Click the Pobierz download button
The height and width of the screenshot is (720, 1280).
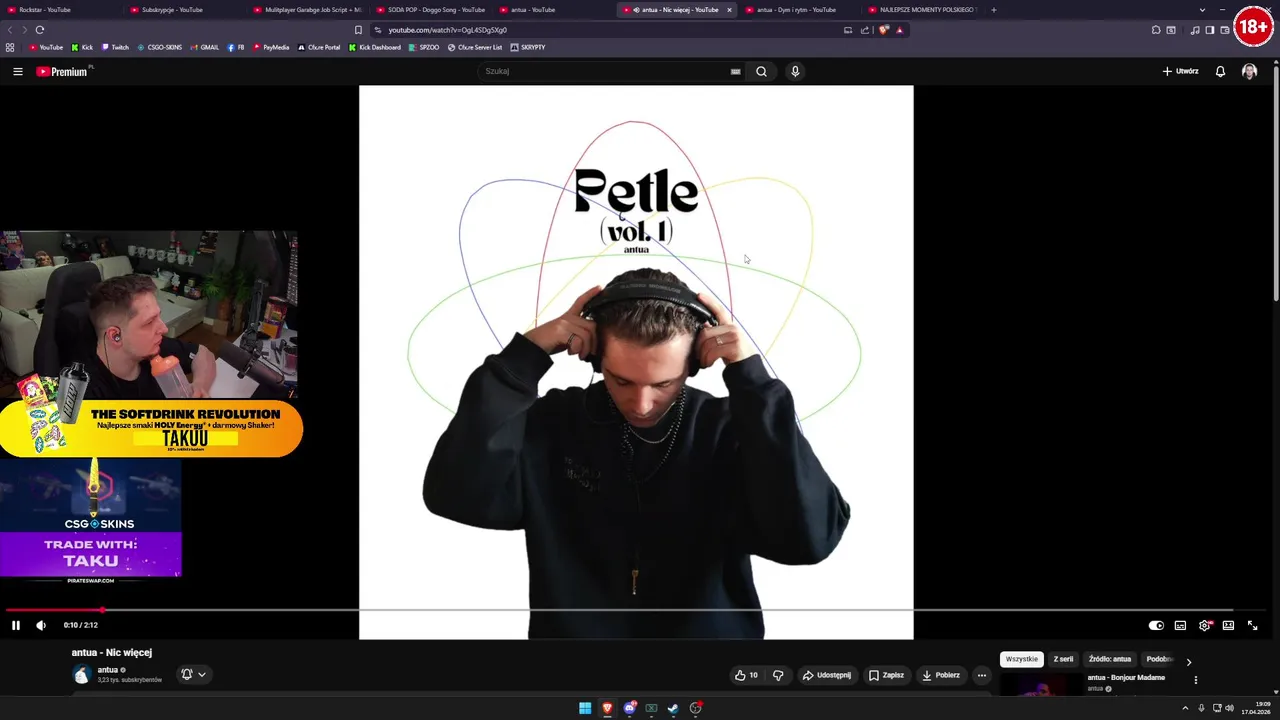coord(941,675)
